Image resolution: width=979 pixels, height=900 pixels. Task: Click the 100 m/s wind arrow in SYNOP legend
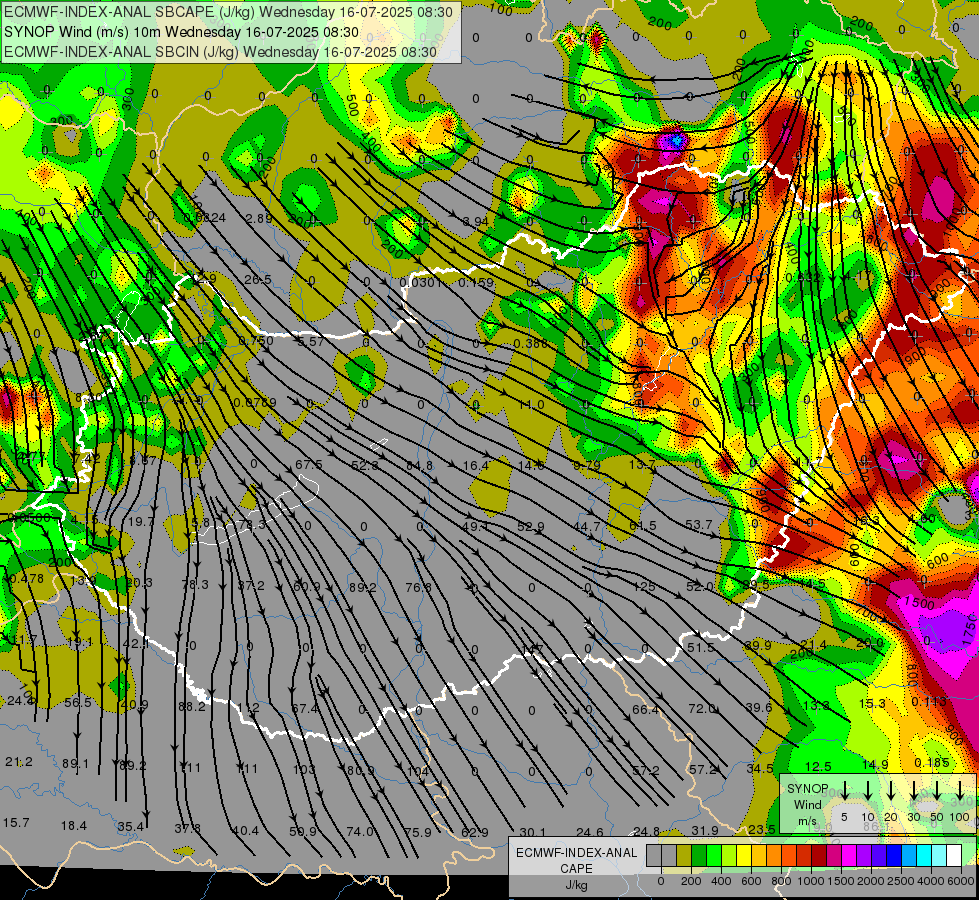tap(960, 791)
